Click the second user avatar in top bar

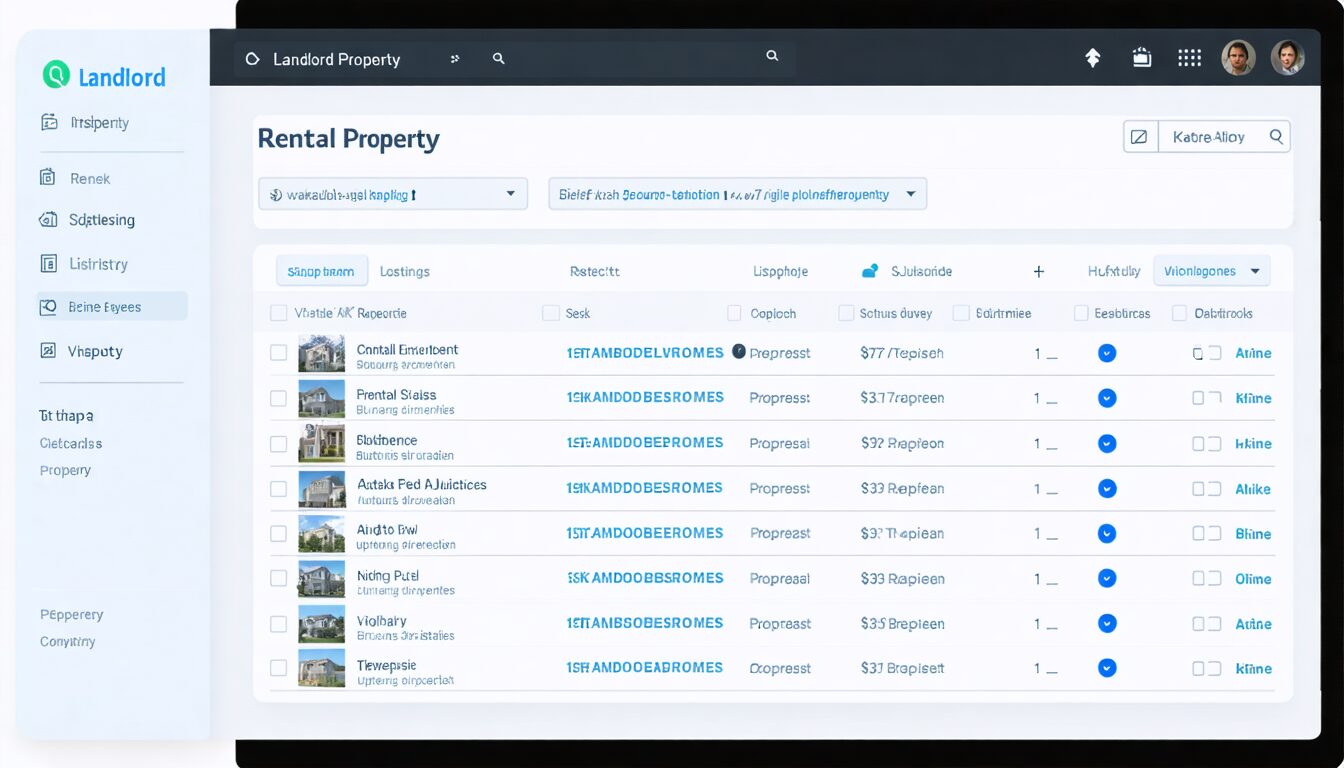[1287, 57]
